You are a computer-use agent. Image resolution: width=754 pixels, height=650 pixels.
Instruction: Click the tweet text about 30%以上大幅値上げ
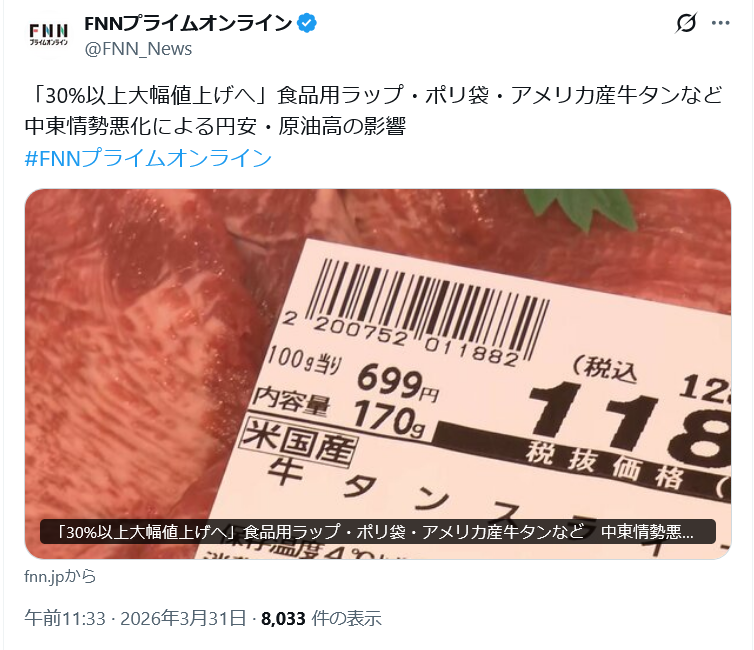374,95
